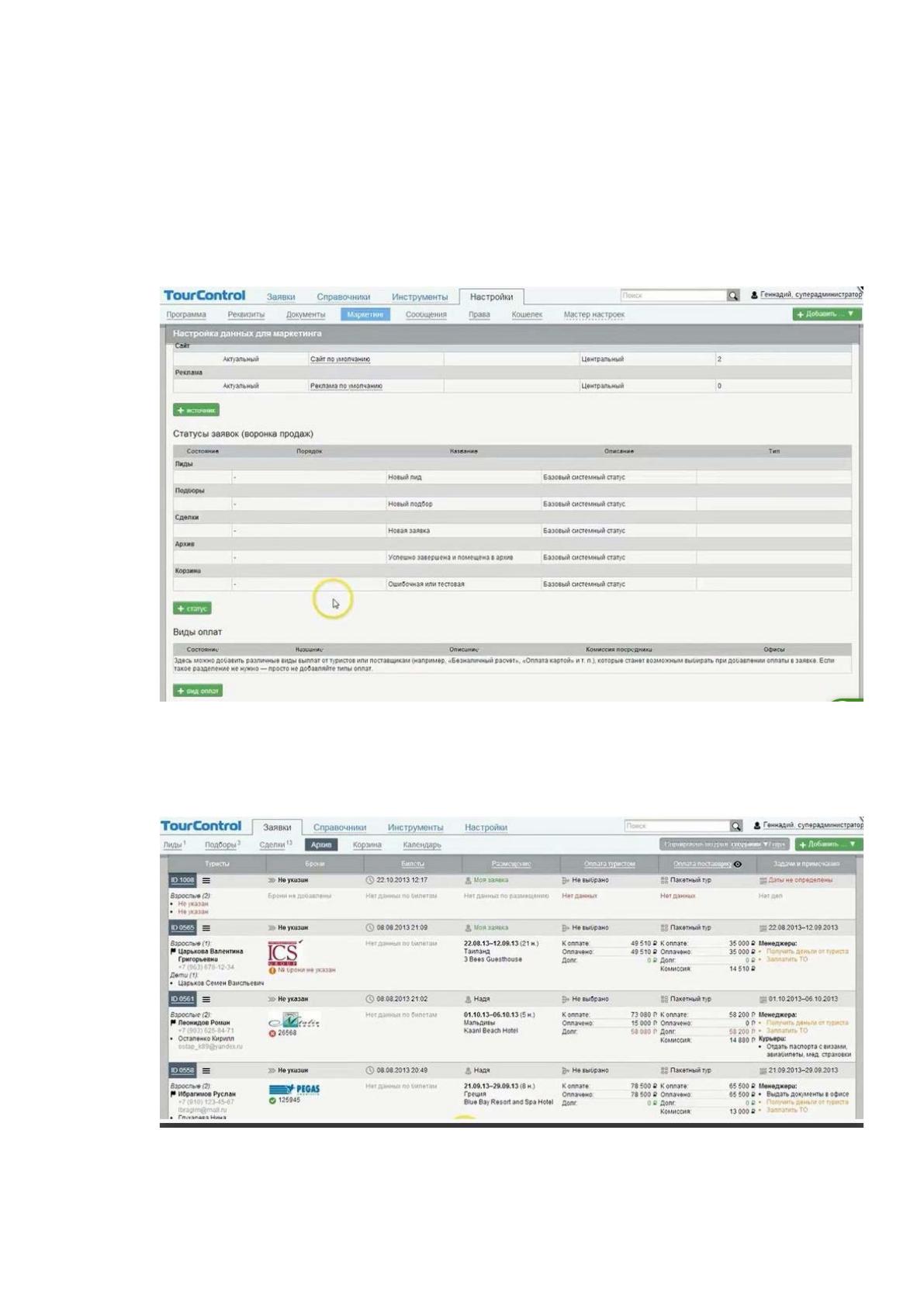Click the clock icon by 22.10.2013 12:17
924x1307 pixels.
370,880
